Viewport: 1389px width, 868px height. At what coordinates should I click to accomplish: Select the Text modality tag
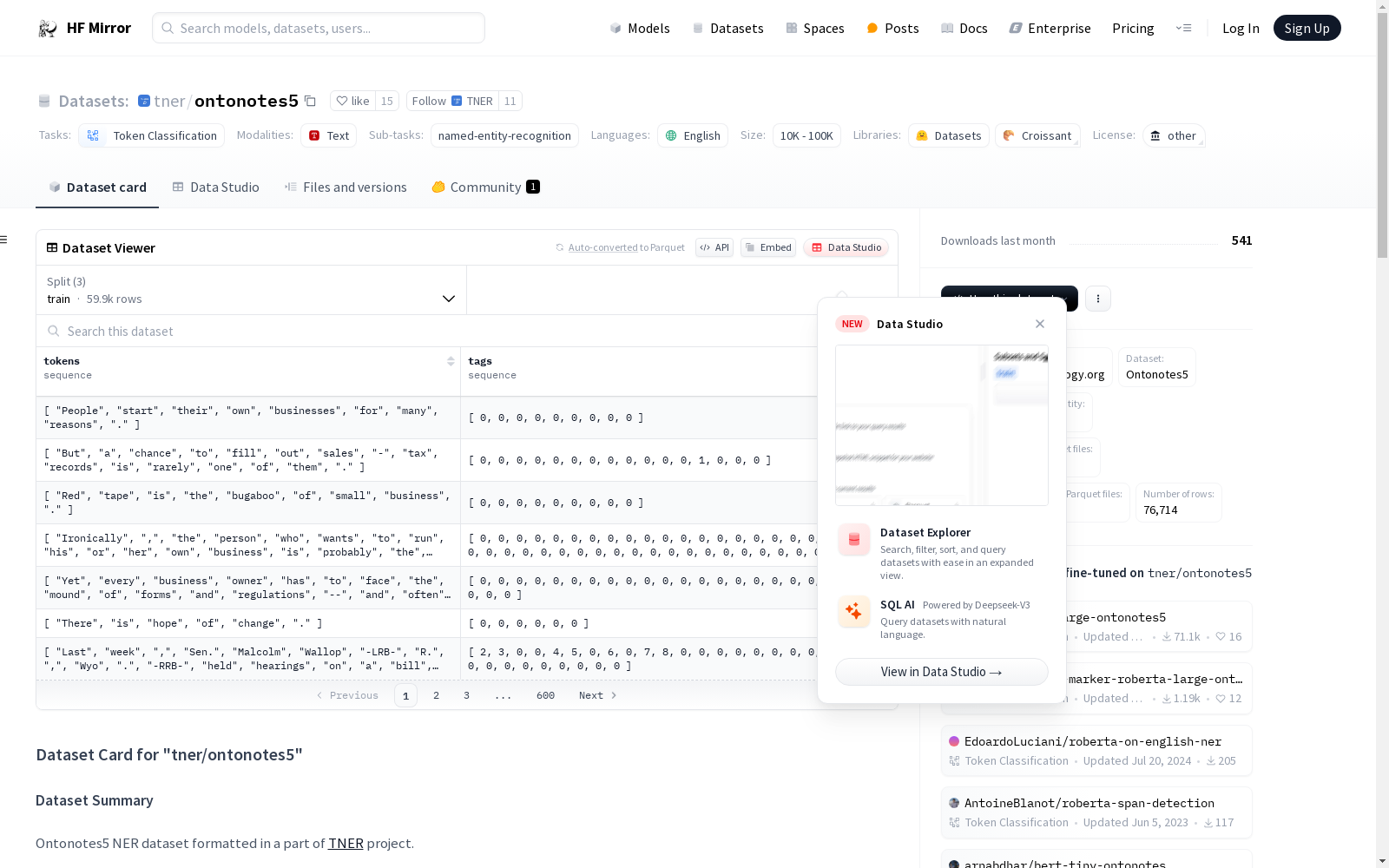pyautogui.click(x=328, y=135)
